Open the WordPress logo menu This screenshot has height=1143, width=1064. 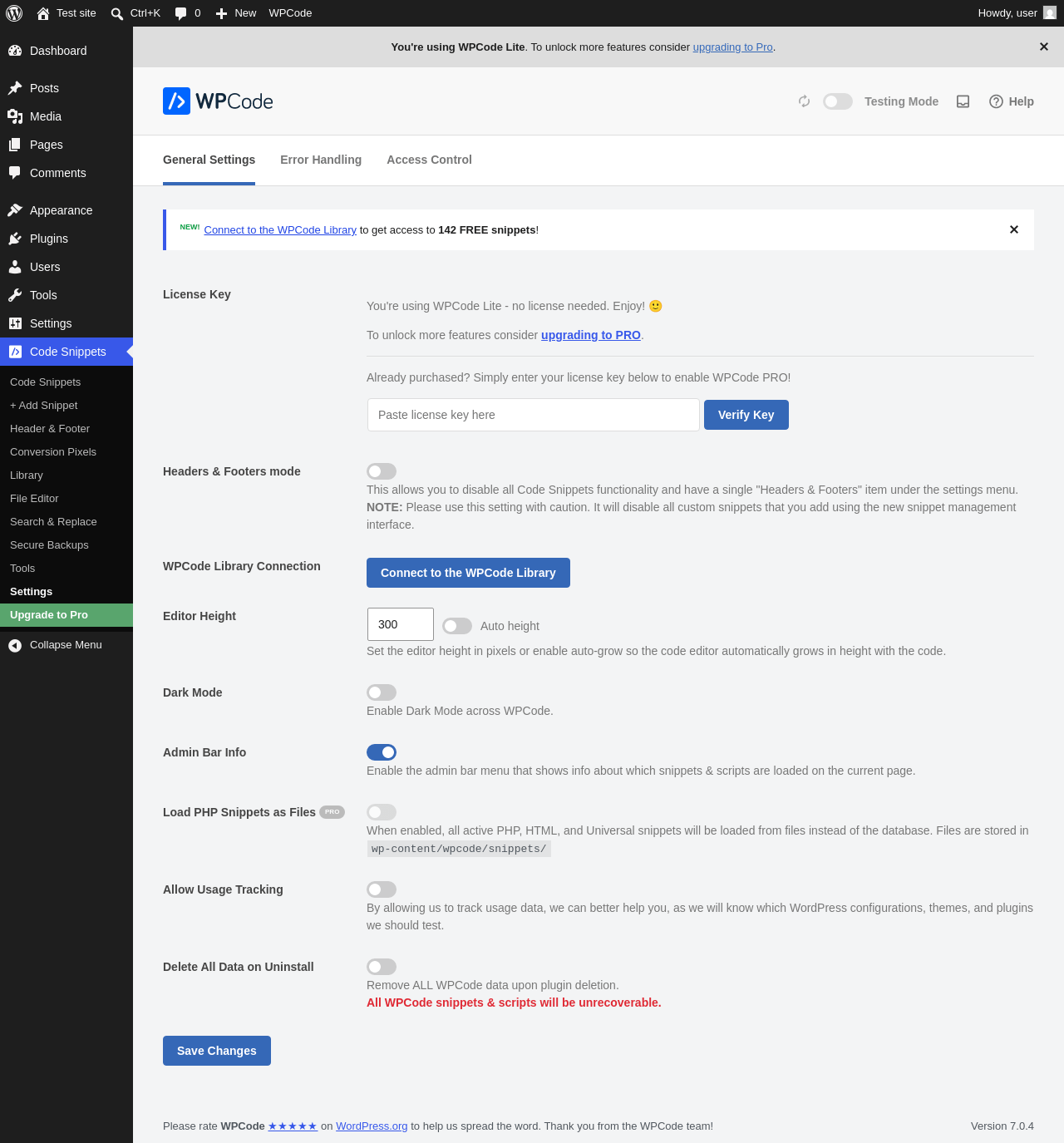pyautogui.click(x=14, y=13)
